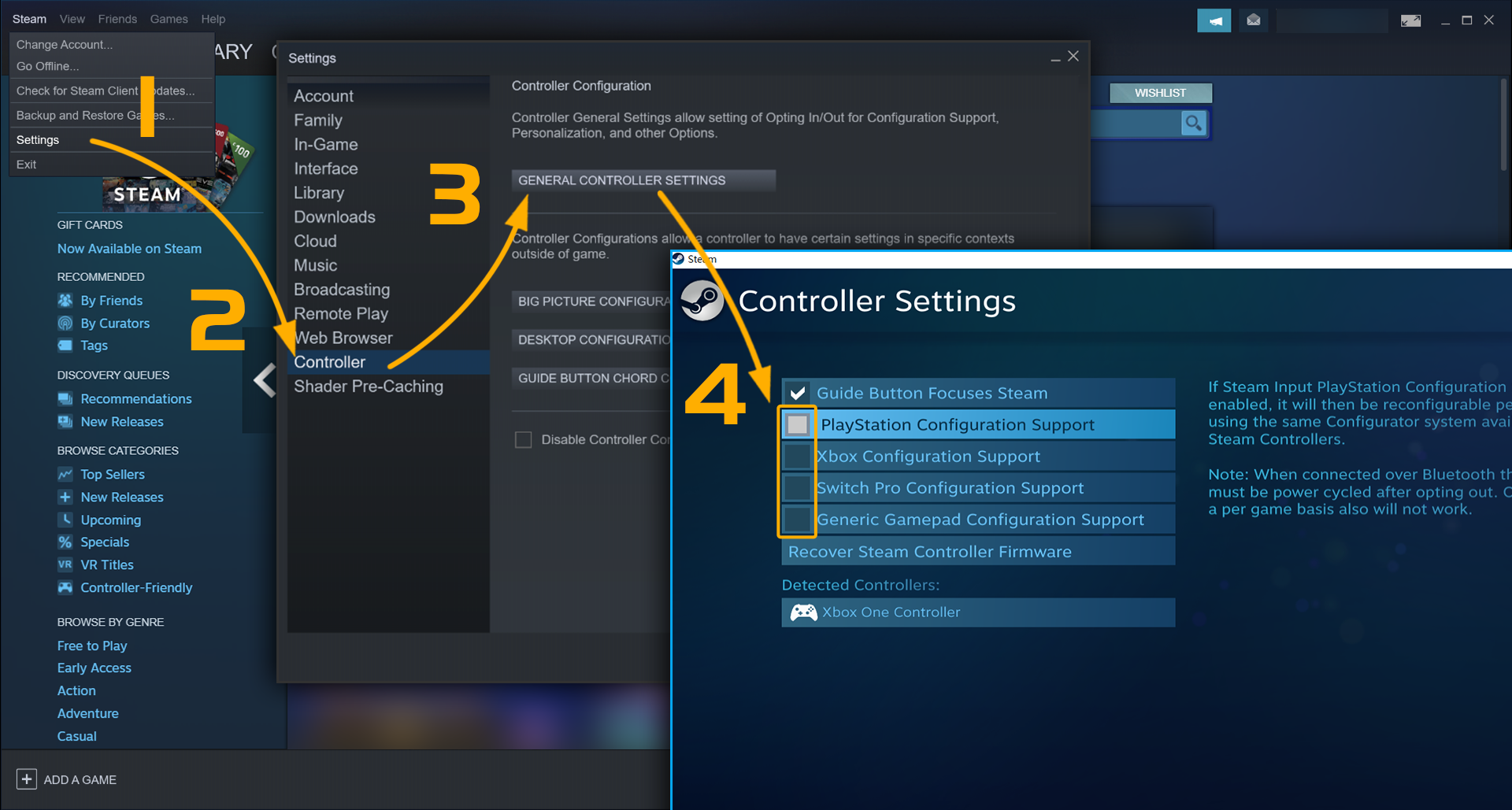Tick the Disable Controller checkbox
This screenshot has height=810, width=1512.
pyautogui.click(x=523, y=440)
